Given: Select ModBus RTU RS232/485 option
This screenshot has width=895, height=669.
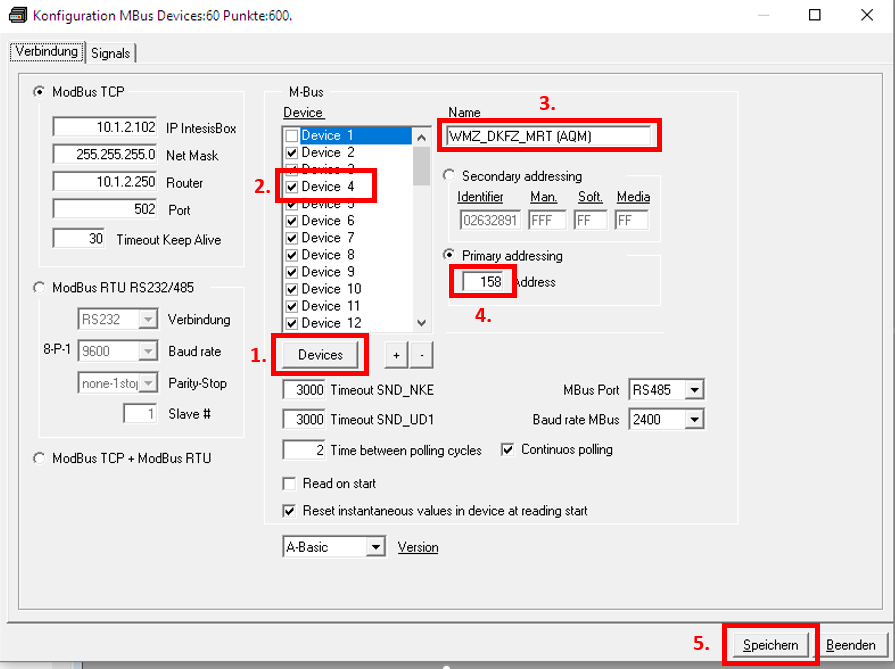Looking at the screenshot, I should pos(40,287).
